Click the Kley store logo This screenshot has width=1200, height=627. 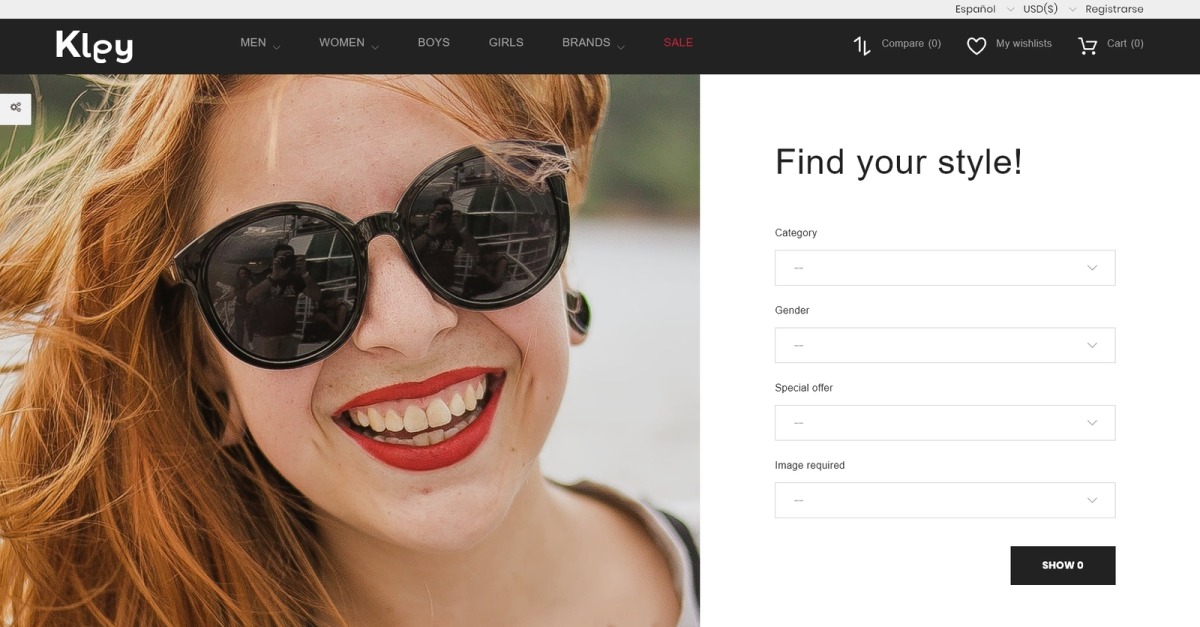(x=94, y=46)
